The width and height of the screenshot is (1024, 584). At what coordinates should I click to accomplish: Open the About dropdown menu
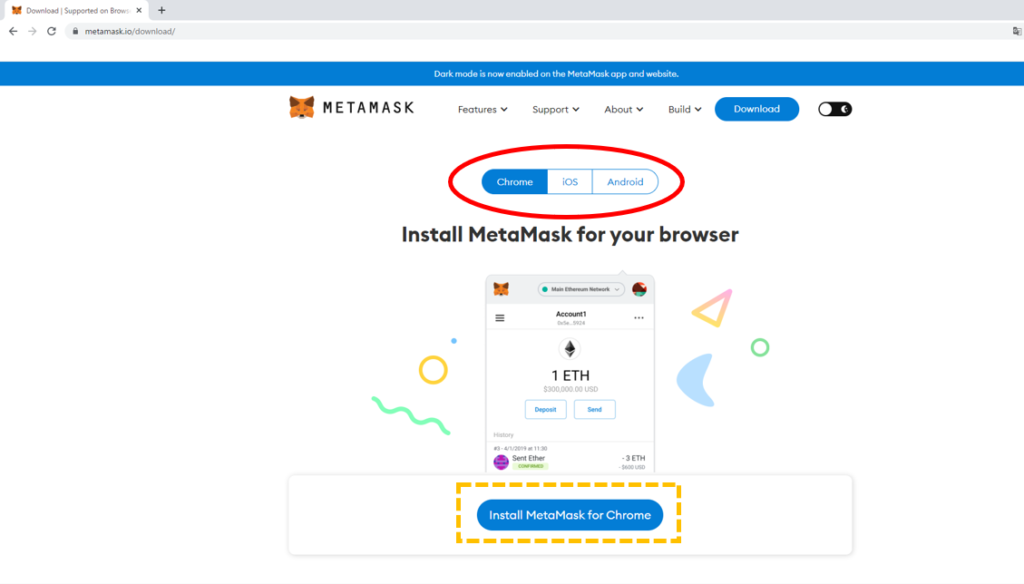pos(623,109)
